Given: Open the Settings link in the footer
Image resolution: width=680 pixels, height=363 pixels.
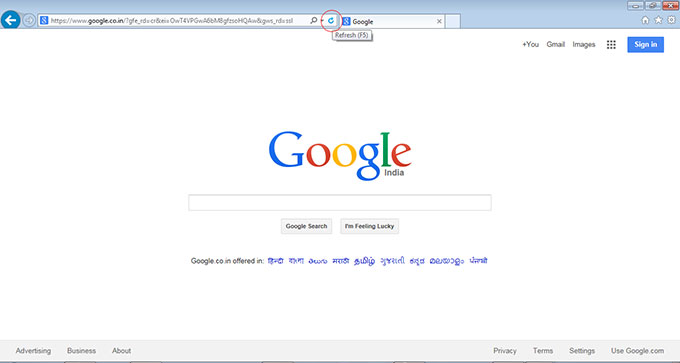Looking at the screenshot, I should tap(582, 351).
